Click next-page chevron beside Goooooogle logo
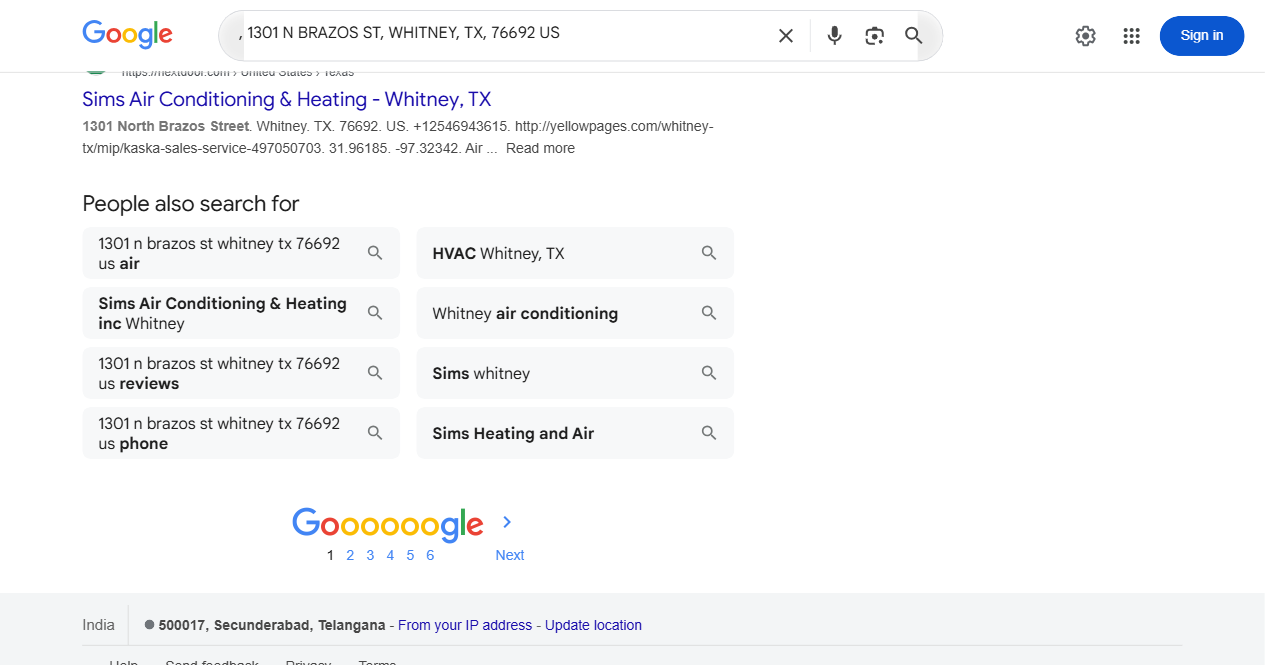This screenshot has height=665, width=1280. [507, 522]
